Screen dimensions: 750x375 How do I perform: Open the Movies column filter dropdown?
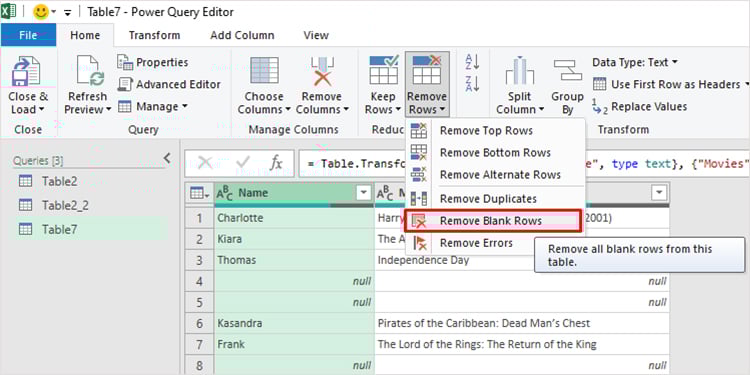coord(660,193)
